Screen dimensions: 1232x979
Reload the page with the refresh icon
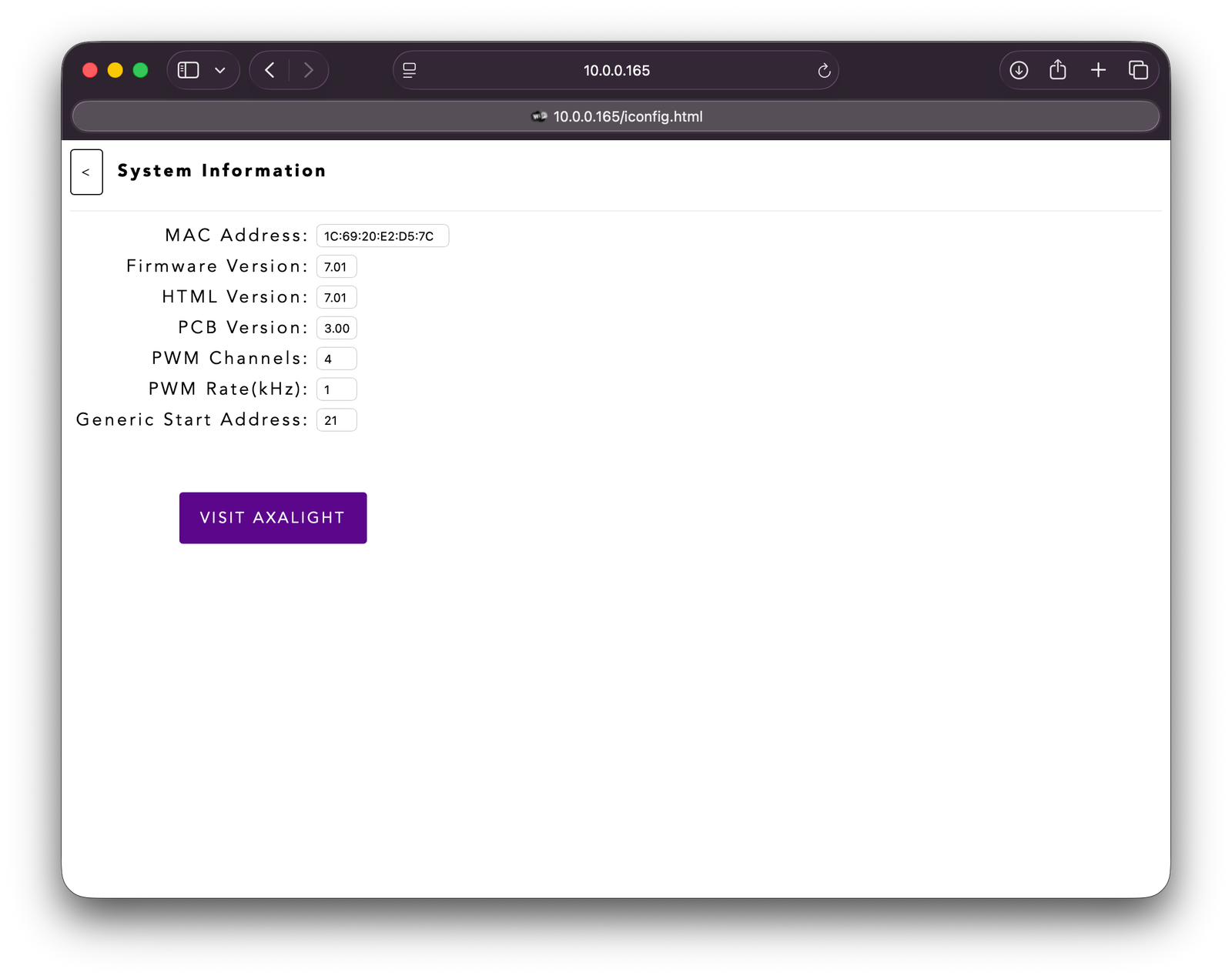(824, 70)
